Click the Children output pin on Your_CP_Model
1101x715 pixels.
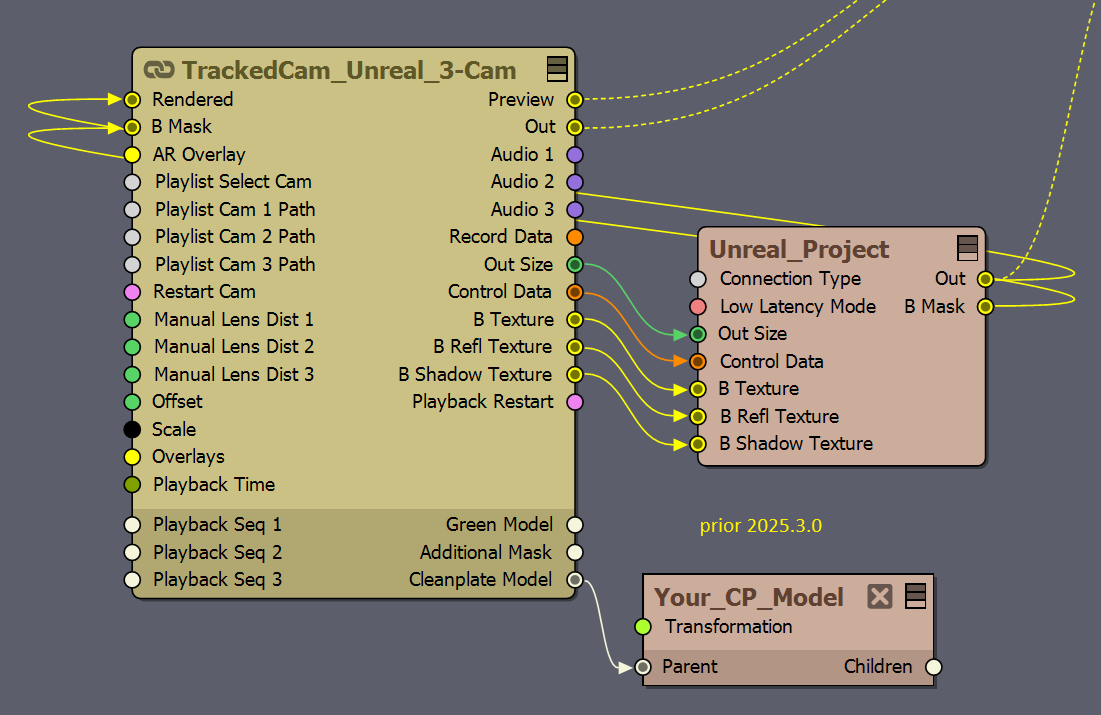click(933, 667)
